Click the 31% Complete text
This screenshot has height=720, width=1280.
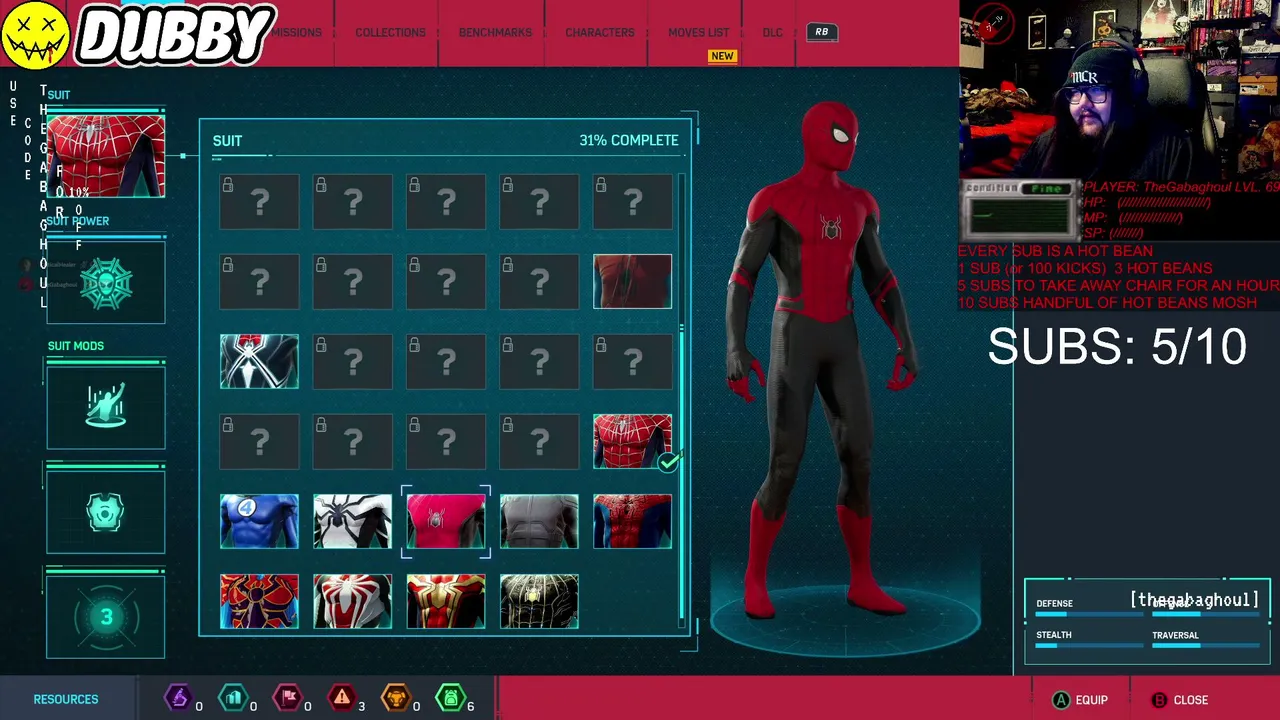click(x=628, y=140)
